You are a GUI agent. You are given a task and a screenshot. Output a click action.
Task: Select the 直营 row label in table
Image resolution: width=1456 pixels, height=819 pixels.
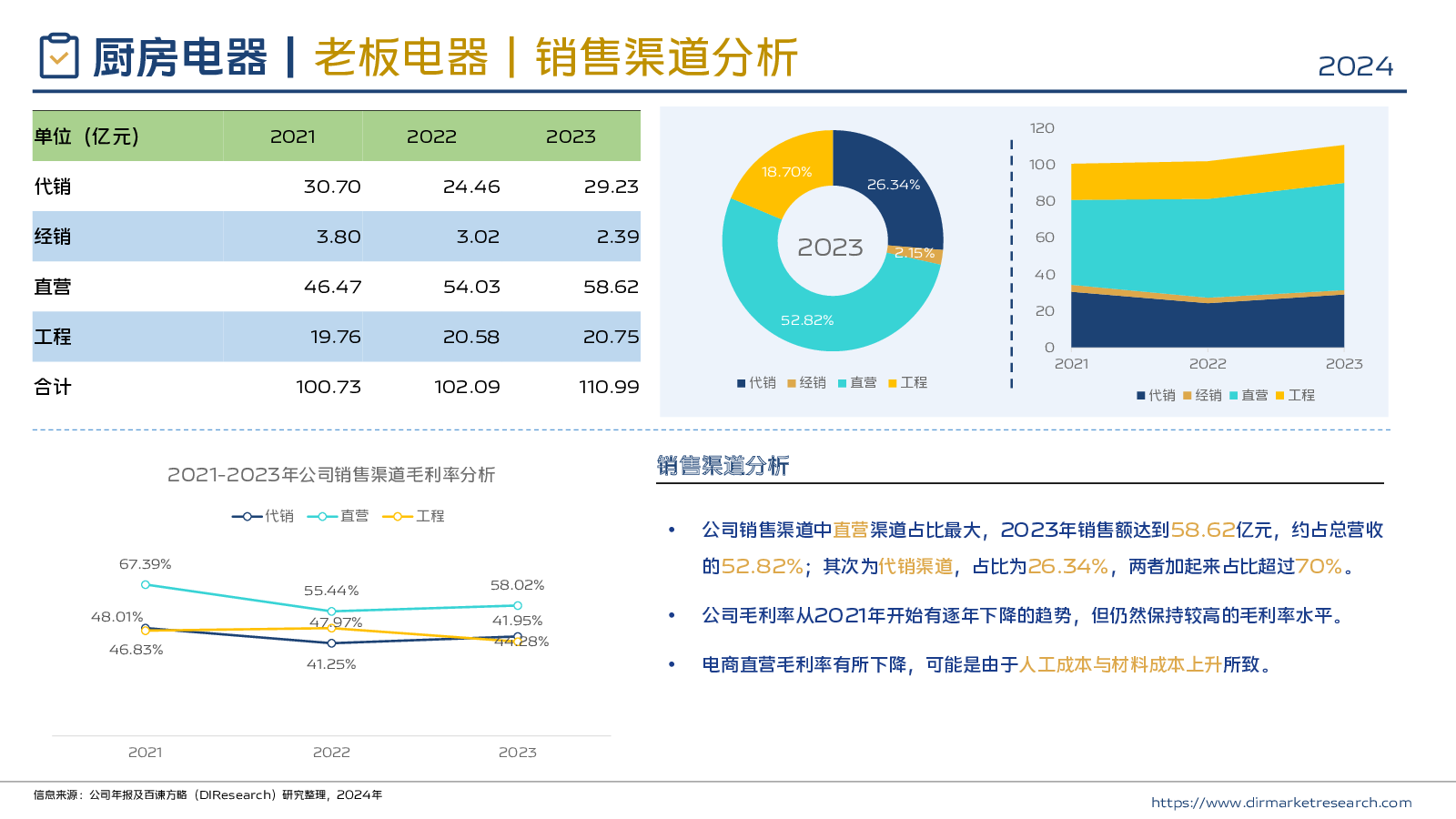53,287
